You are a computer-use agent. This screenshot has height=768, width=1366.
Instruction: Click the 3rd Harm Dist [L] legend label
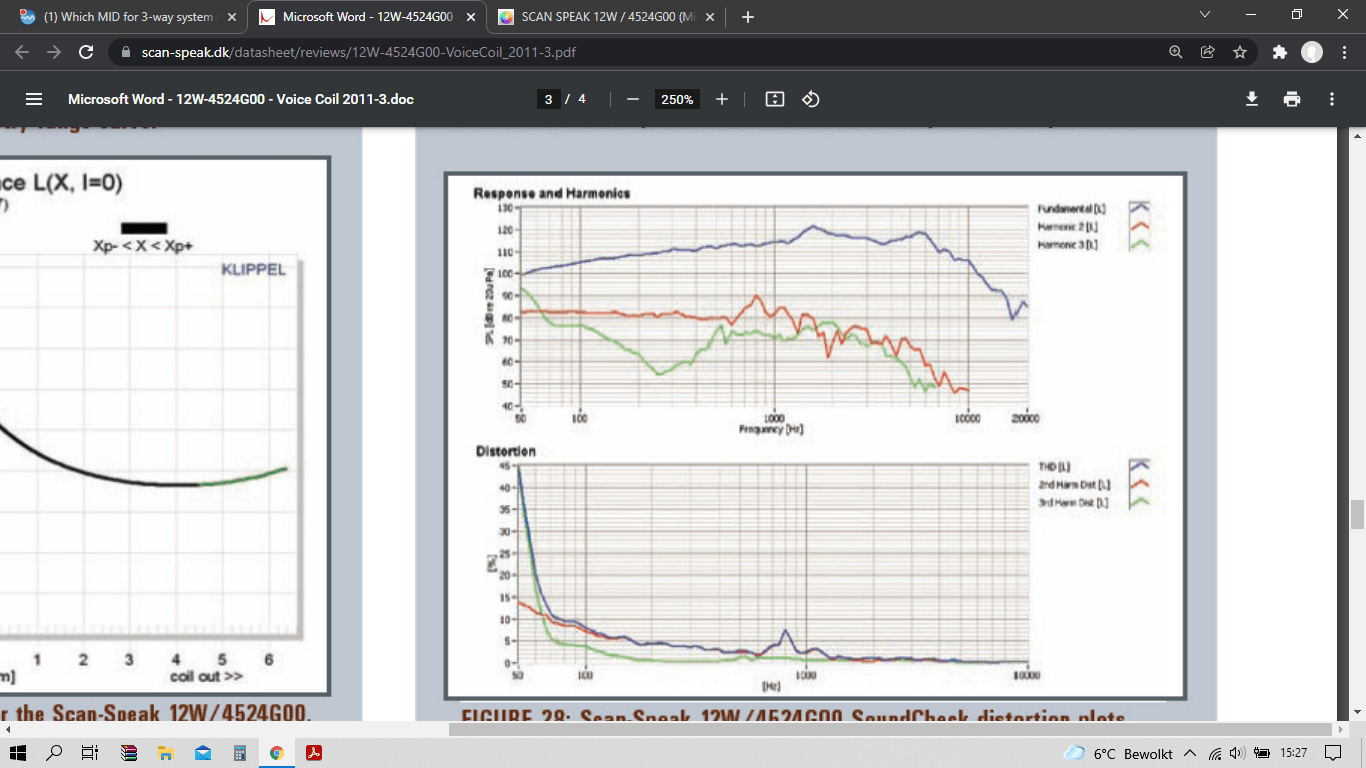coord(1074,502)
